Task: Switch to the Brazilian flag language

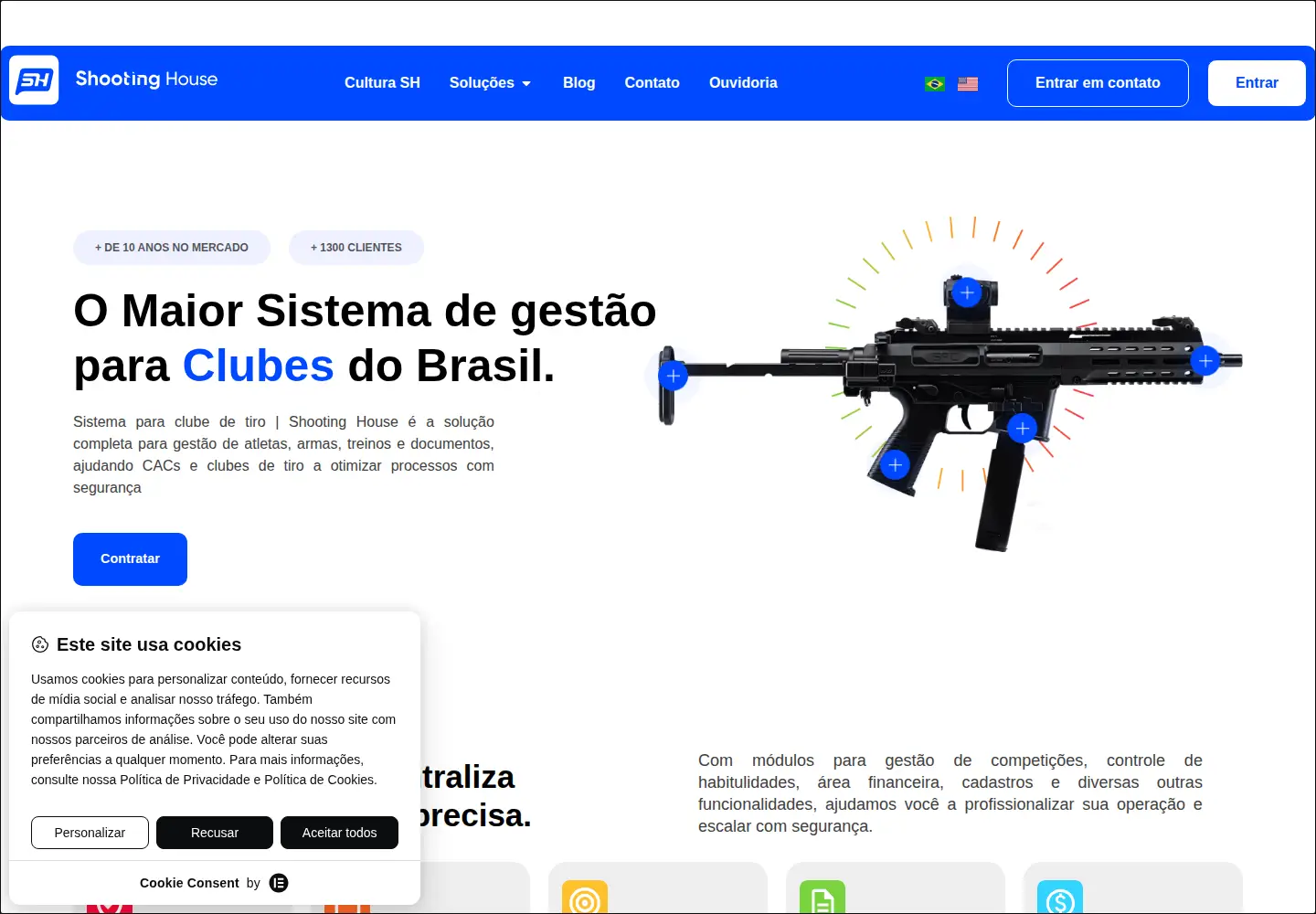Action: (934, 84)
